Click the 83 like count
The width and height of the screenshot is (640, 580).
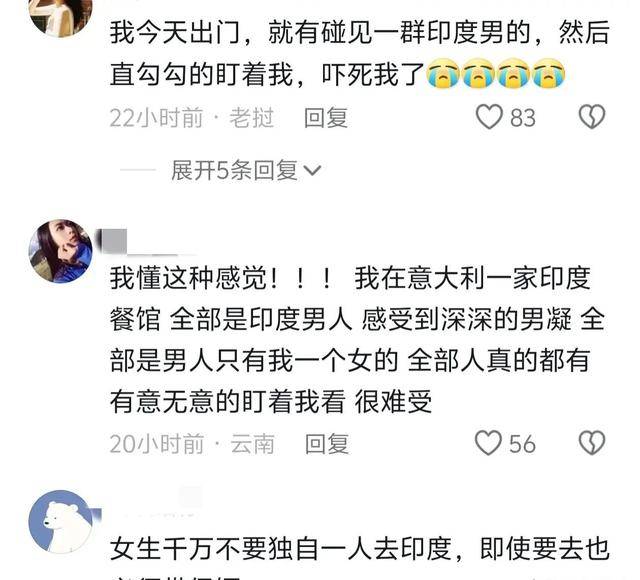[523, 118]
